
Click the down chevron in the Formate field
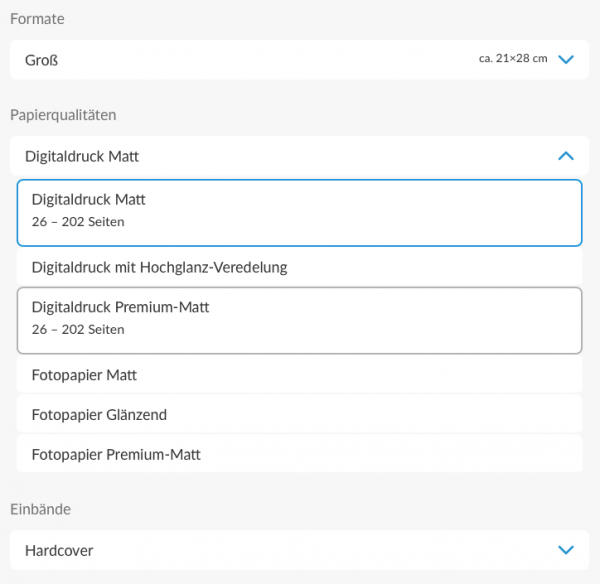[566, 59]
